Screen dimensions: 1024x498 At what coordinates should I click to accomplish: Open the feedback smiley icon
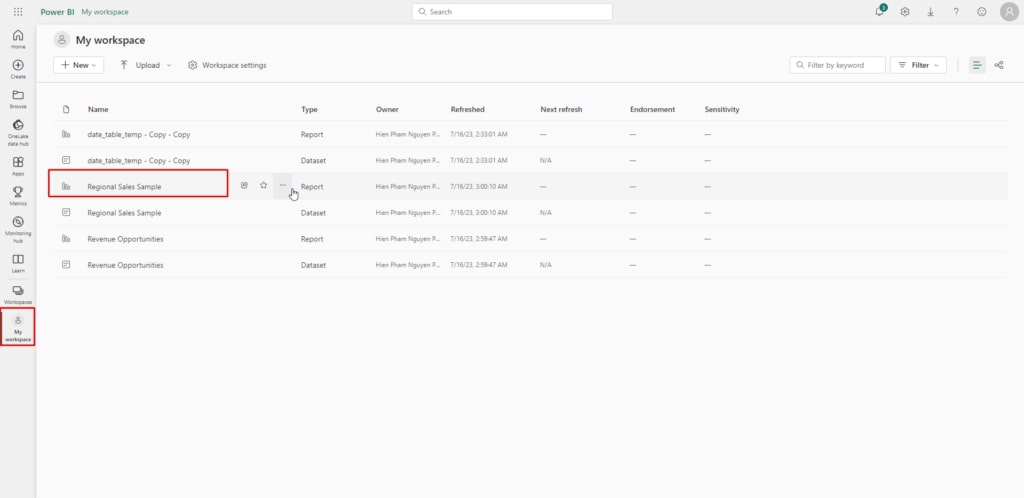[x=982, y=12]
